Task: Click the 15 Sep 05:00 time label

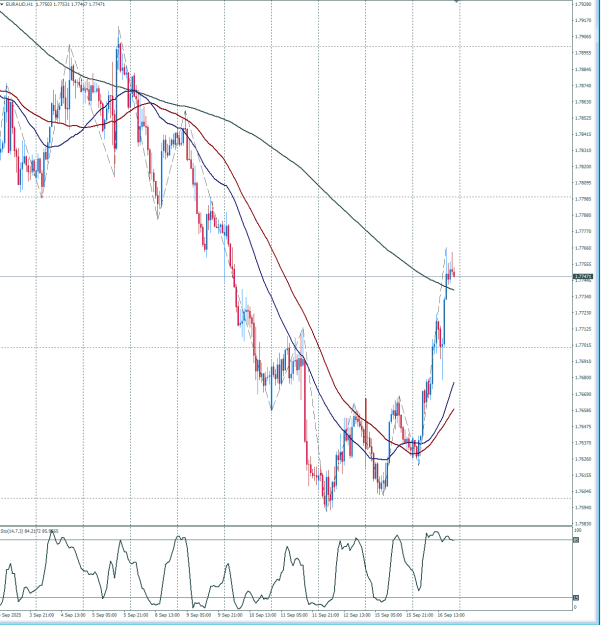Action: tap(388, 615)
